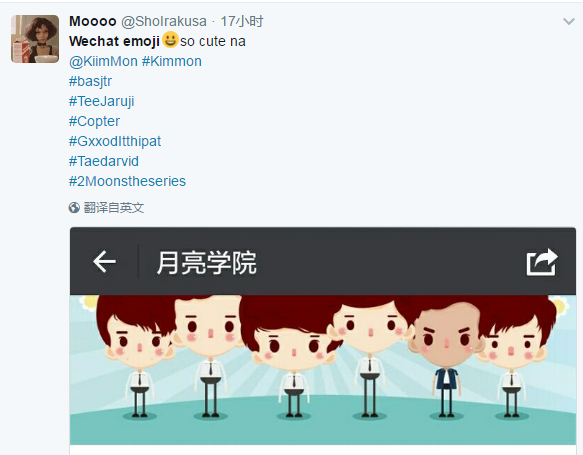Open the #Kimmon hashtag
The height and width of the screenshot is (455, 583).
(172, 61)
